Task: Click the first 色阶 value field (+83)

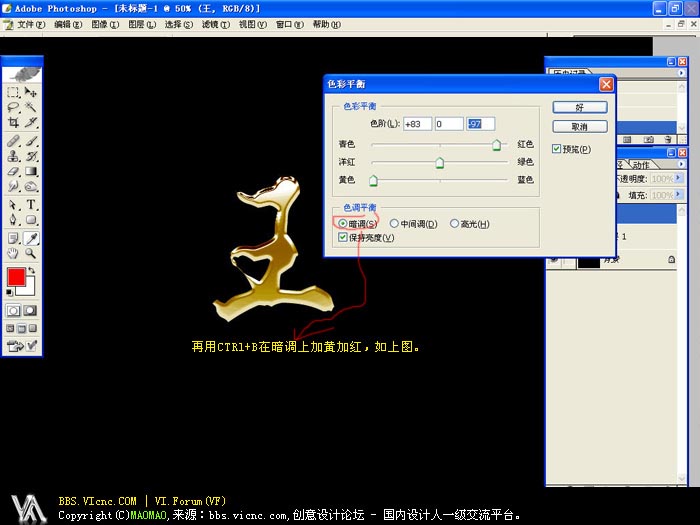Action: point(416,124)
